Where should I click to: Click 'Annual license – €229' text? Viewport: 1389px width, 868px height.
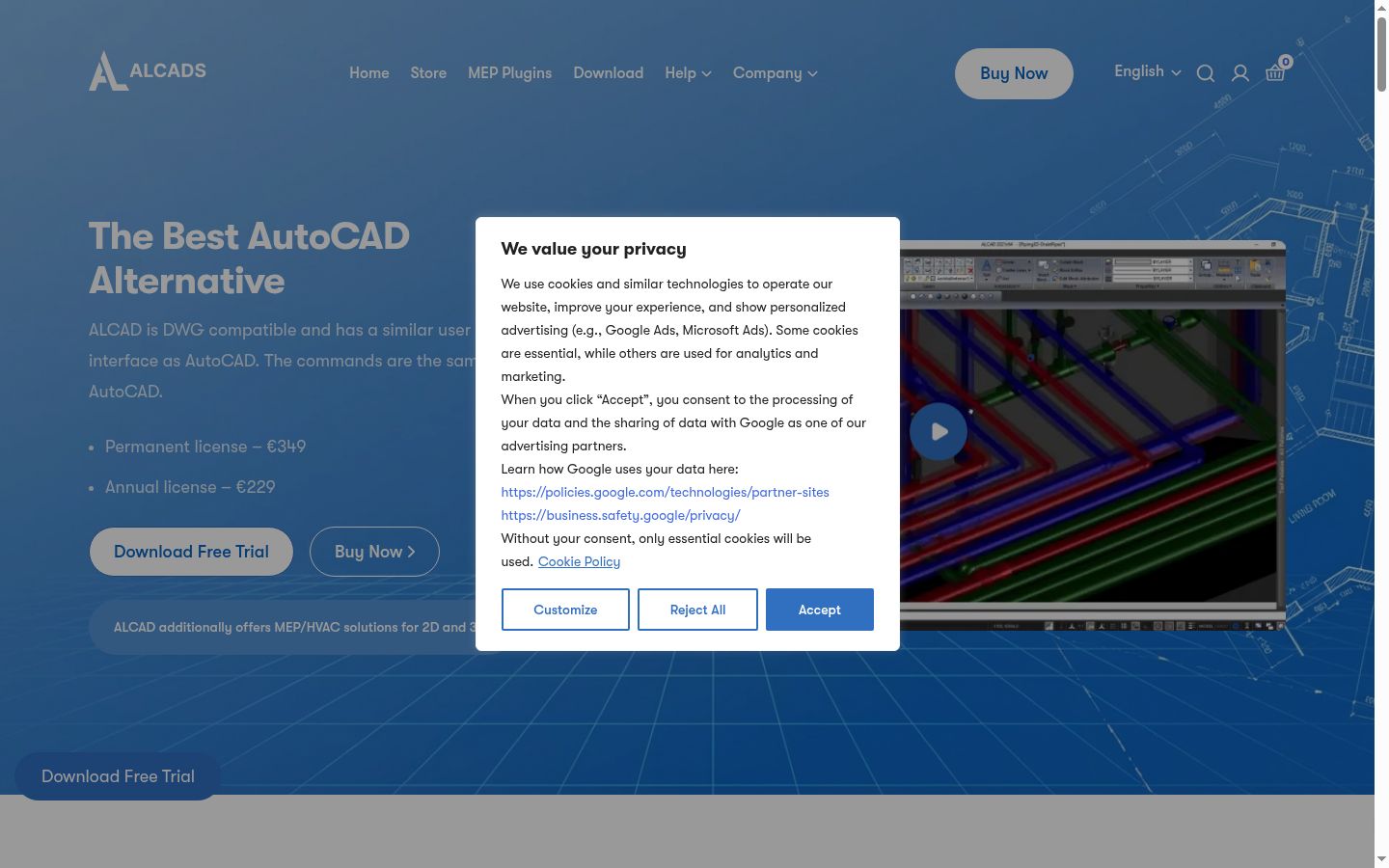tap(190, 487)
